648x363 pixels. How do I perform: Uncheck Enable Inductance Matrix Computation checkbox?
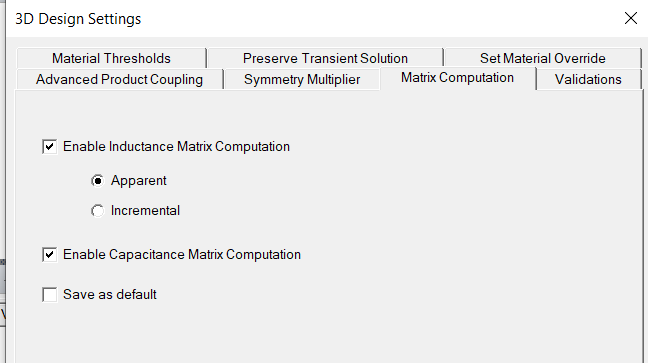[50, 147]
